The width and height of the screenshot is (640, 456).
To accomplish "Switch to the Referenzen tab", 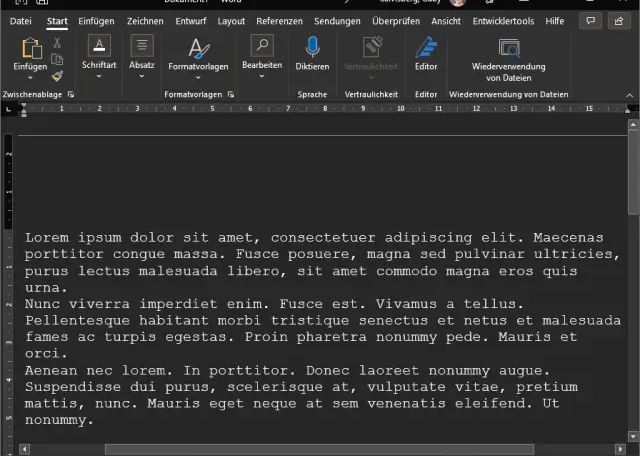I will [280, 21].
